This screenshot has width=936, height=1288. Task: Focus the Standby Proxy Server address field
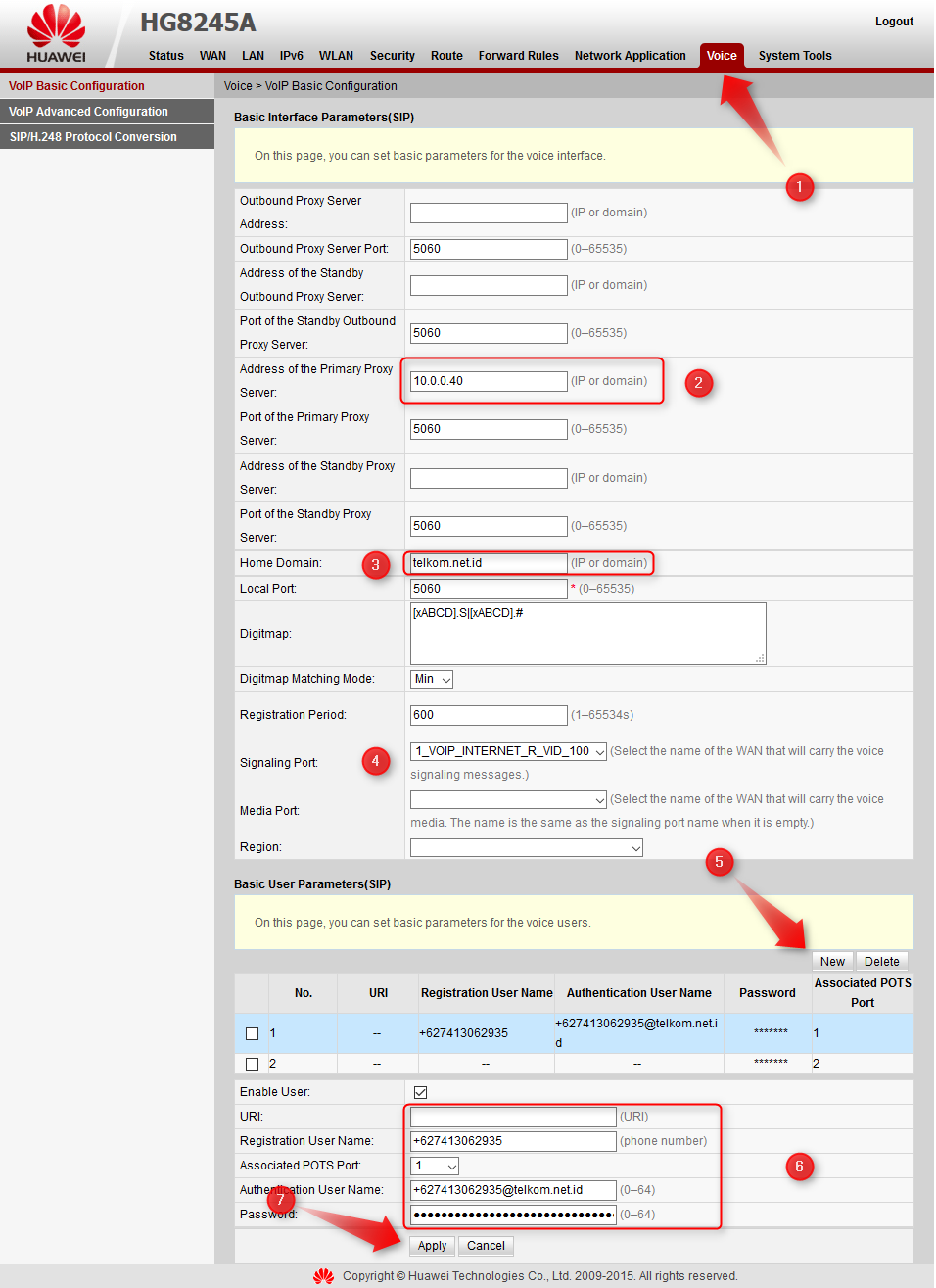[489, 478]
